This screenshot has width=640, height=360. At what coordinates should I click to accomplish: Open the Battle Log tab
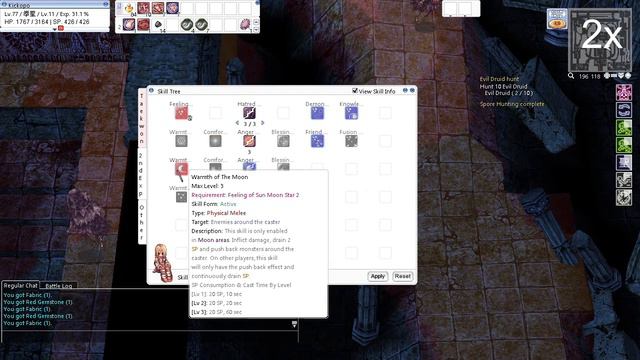[x=58, y=286]
